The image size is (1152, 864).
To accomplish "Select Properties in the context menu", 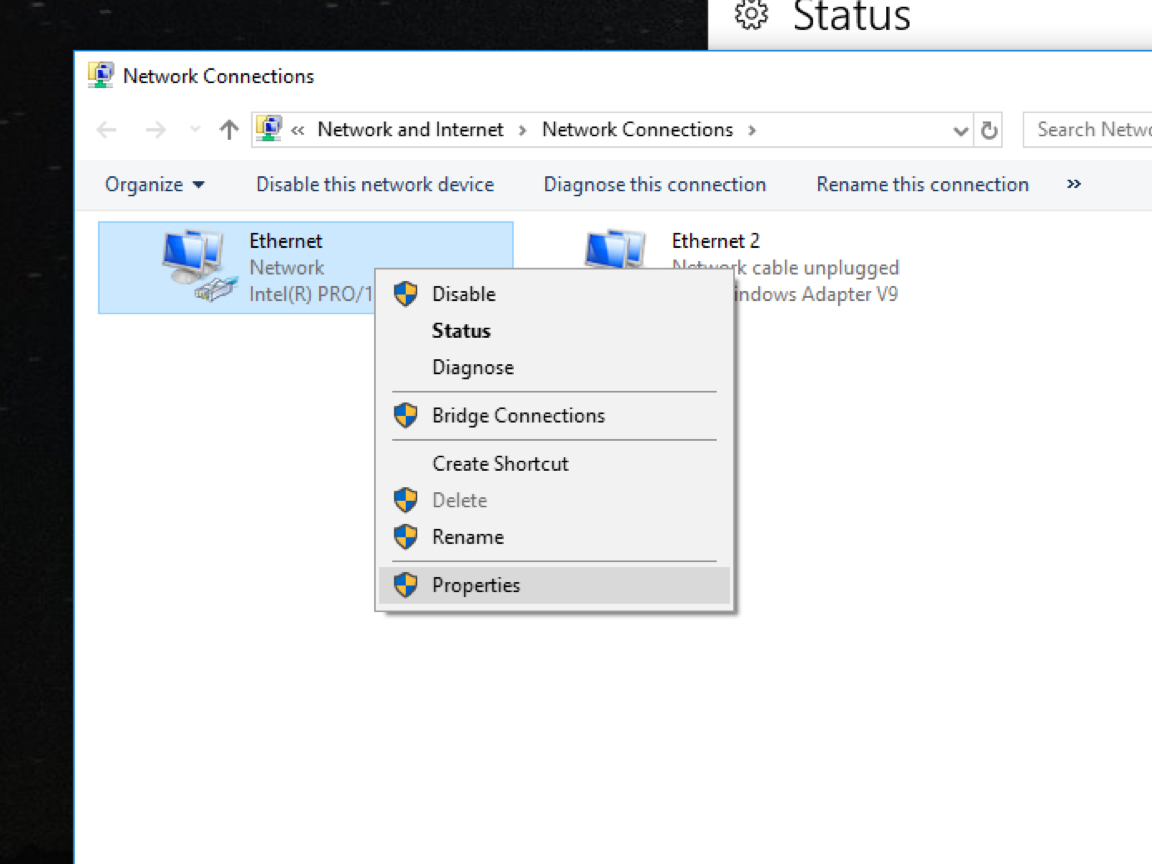I will pos(554,586).
